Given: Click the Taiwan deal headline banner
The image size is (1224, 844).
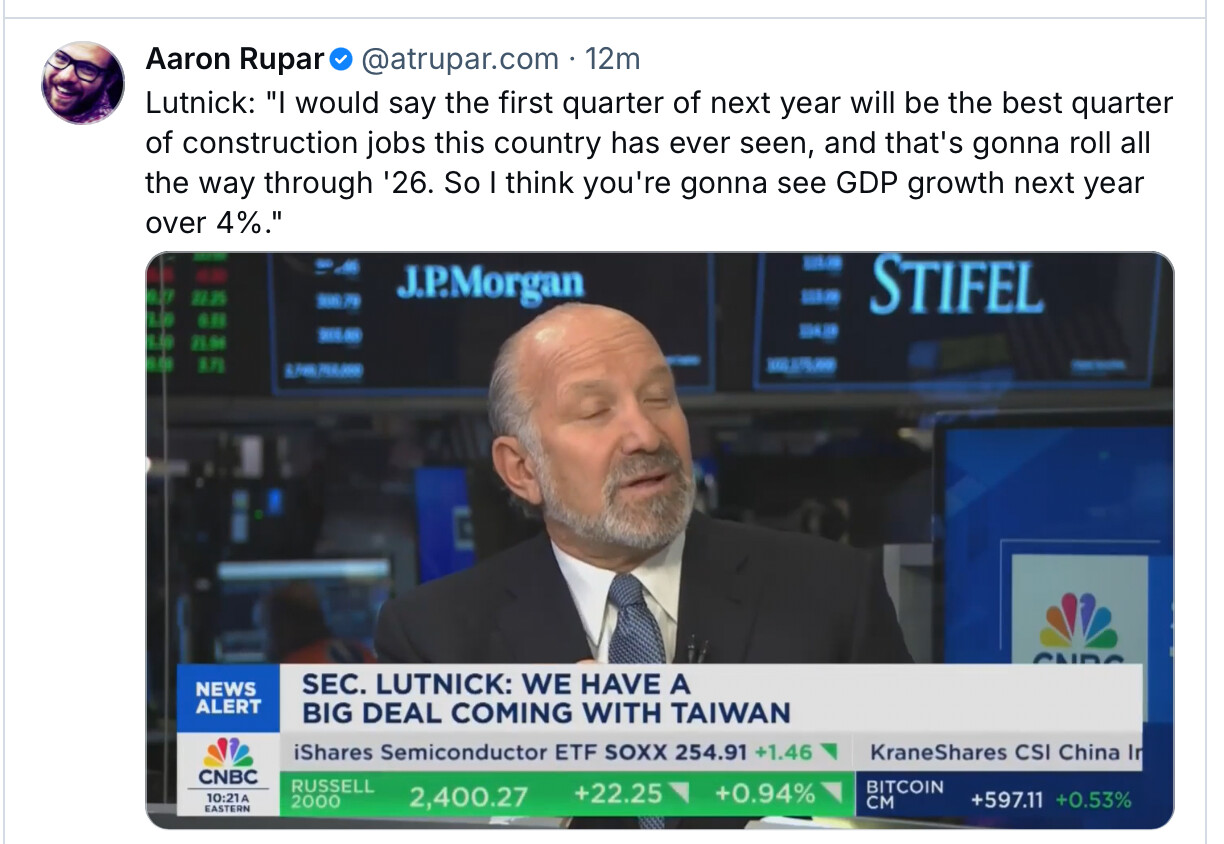Looking at the screenshot, I should pyautogui.click(x=546, y=698).
